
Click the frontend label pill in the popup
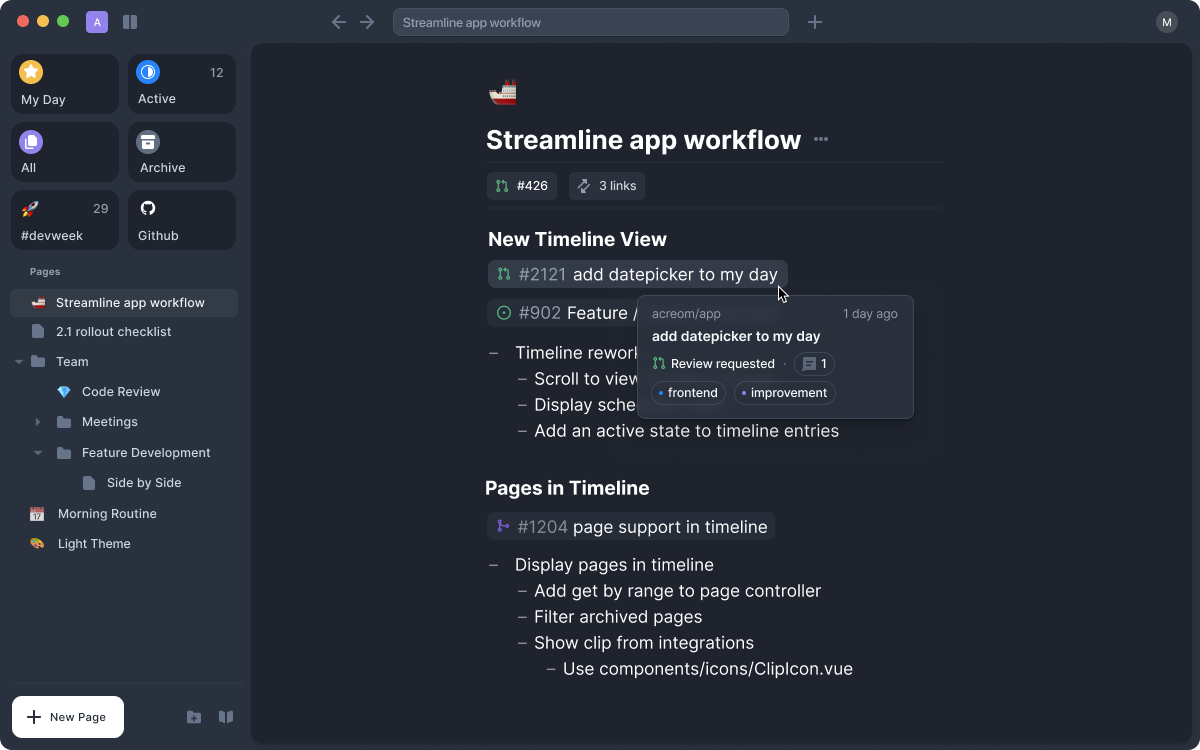688,392
